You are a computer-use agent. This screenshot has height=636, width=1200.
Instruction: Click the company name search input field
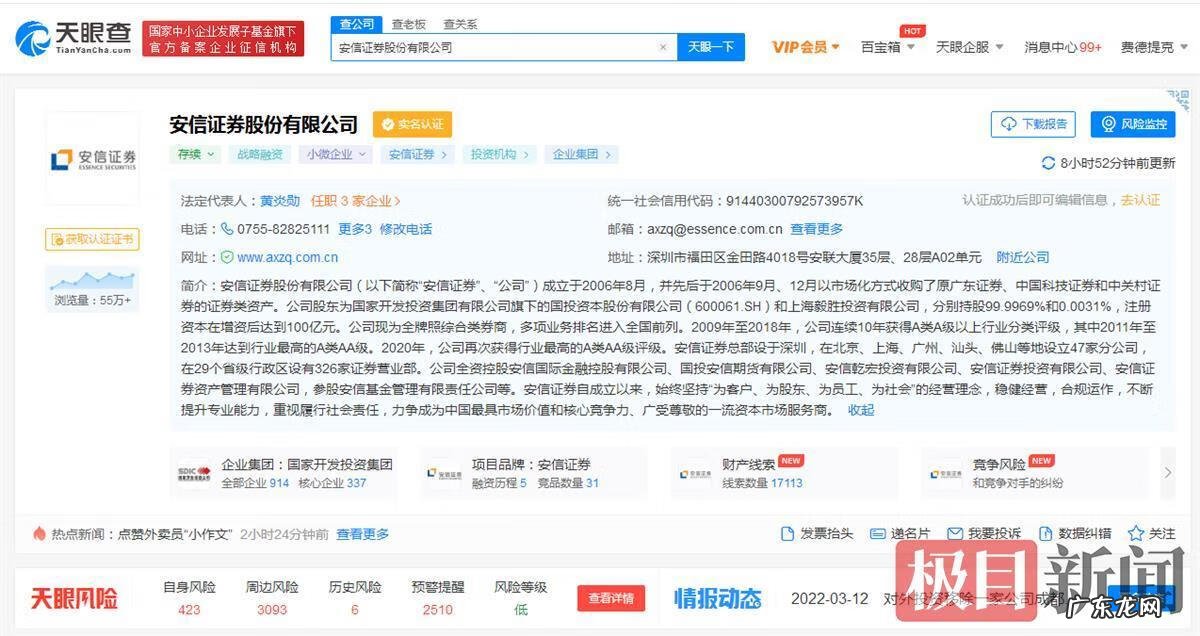[500, 47]
